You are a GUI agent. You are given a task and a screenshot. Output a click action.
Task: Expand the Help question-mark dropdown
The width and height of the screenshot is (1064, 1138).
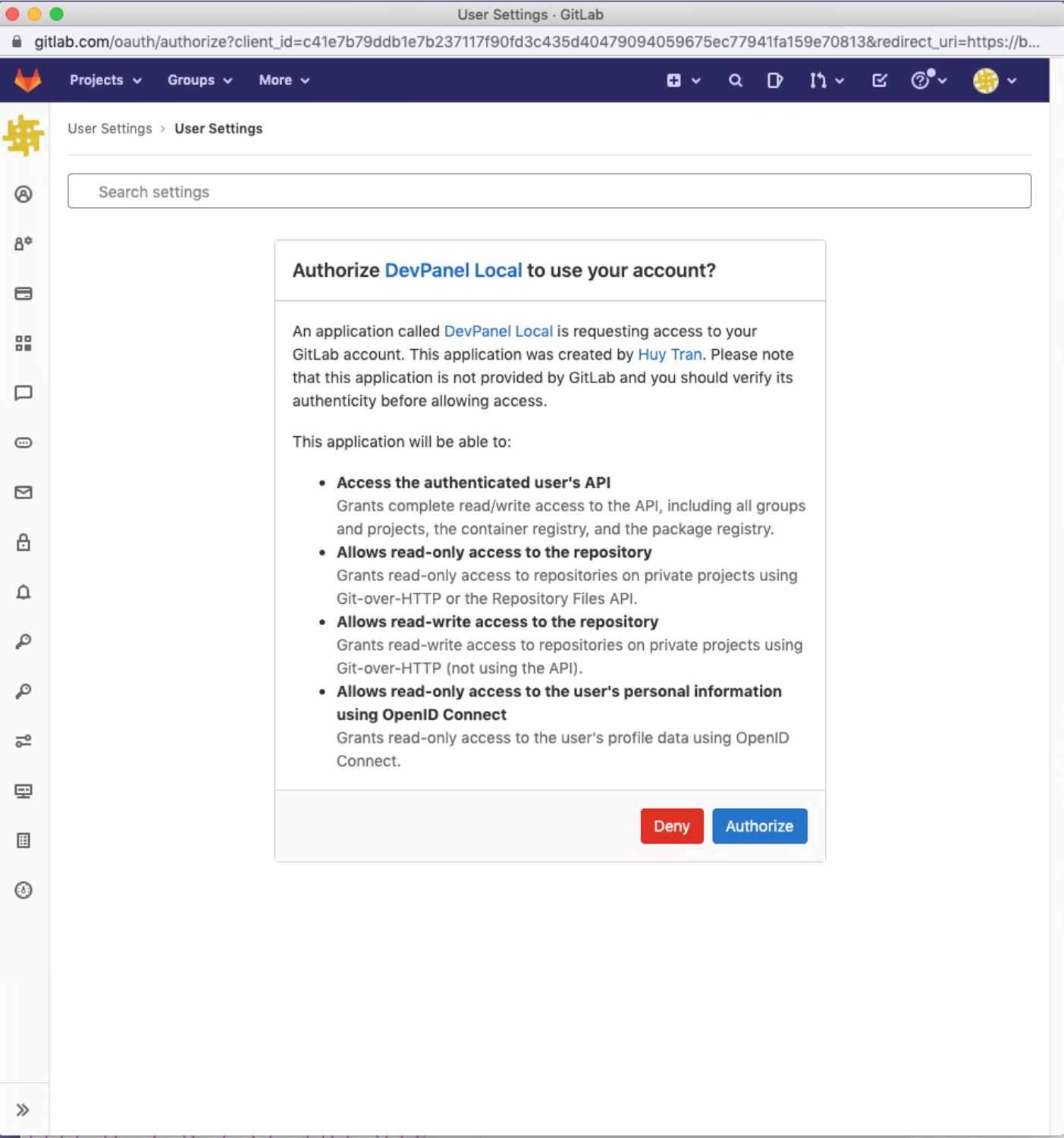click(x=926, y=80)
